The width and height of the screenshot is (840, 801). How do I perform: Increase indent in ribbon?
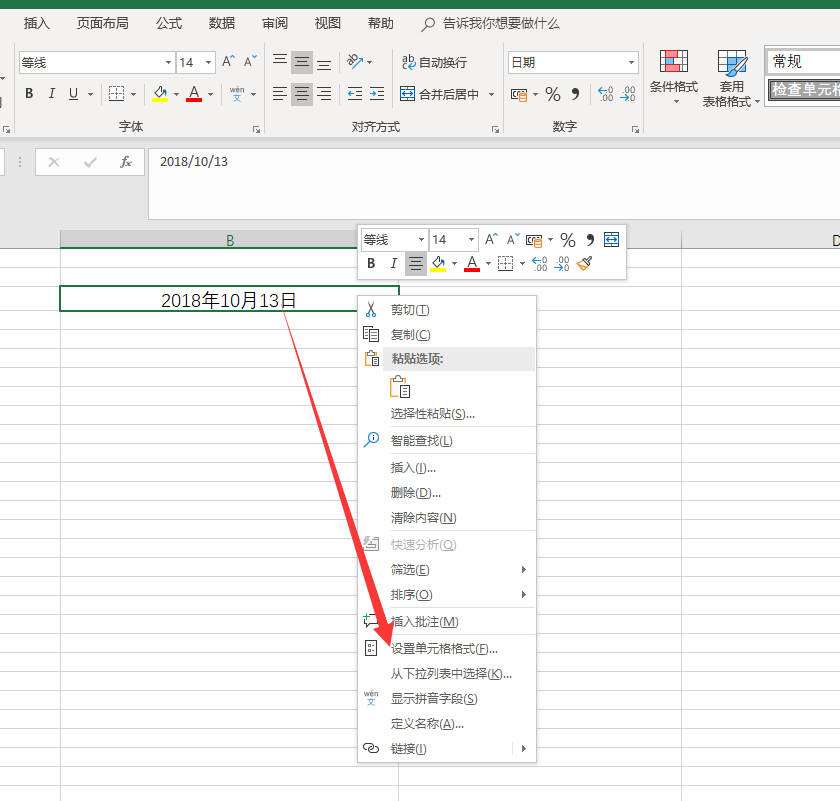(377, 94)
